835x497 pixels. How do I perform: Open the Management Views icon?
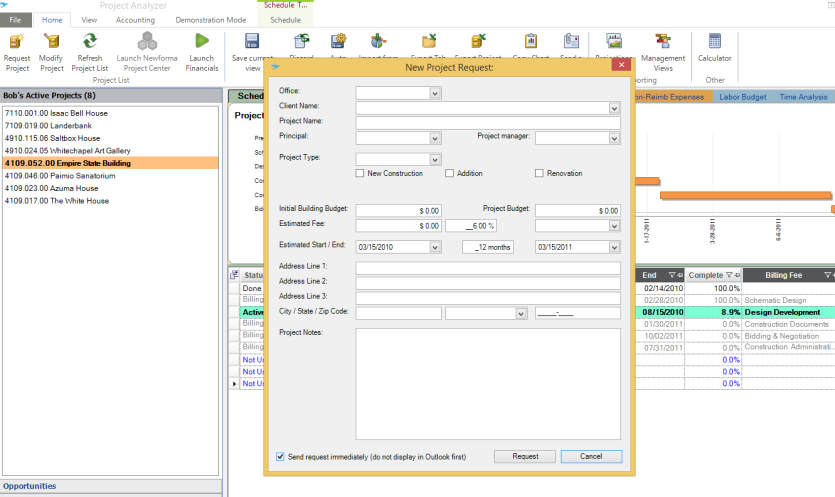click(663, 42)
